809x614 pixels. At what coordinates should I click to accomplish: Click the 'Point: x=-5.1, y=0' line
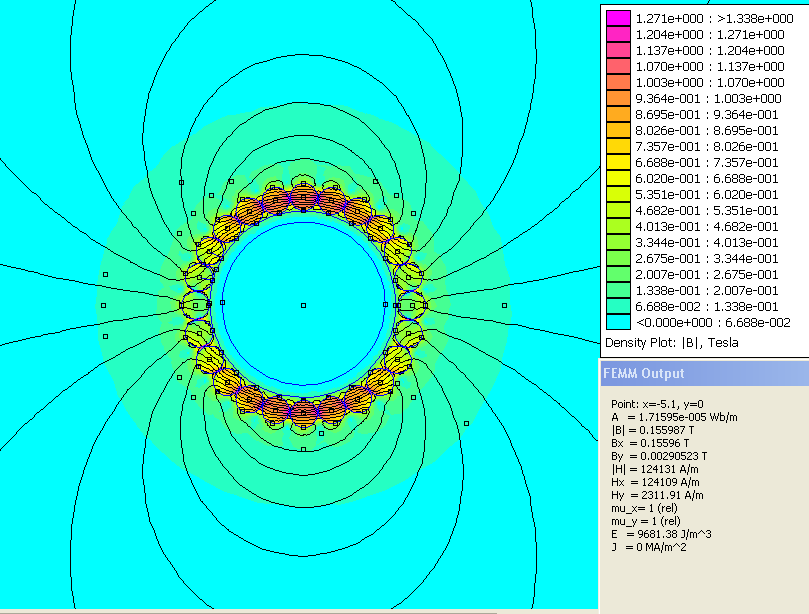[x=657, y=404]
